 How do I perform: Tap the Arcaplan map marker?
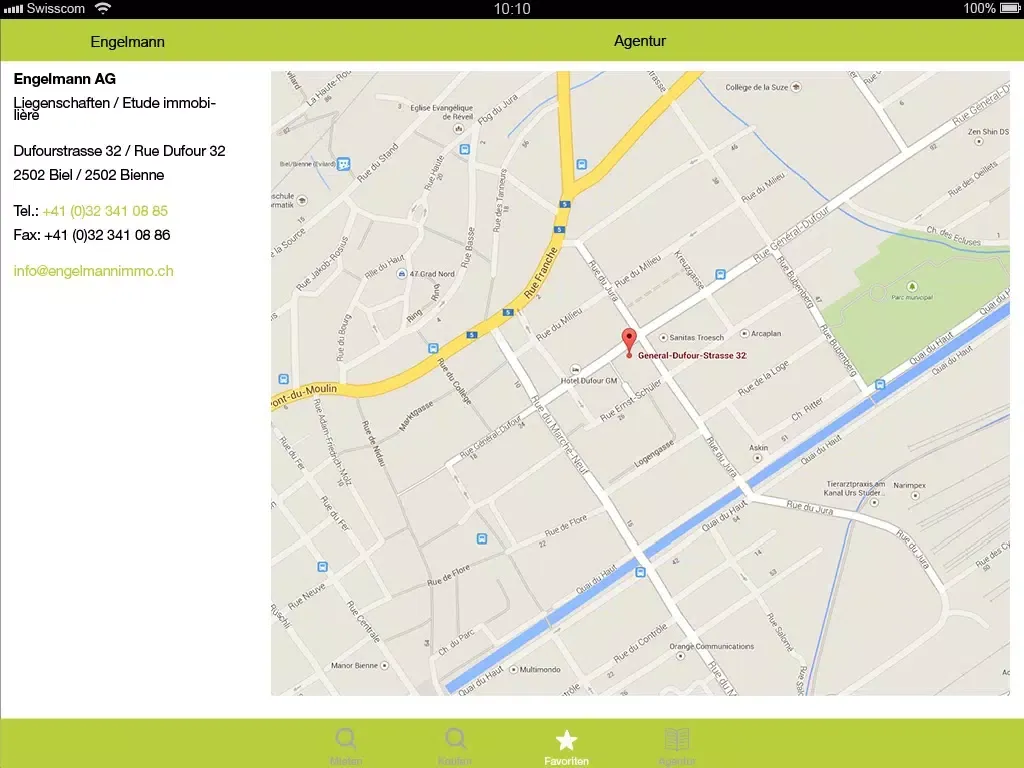(x=744, y=333)
